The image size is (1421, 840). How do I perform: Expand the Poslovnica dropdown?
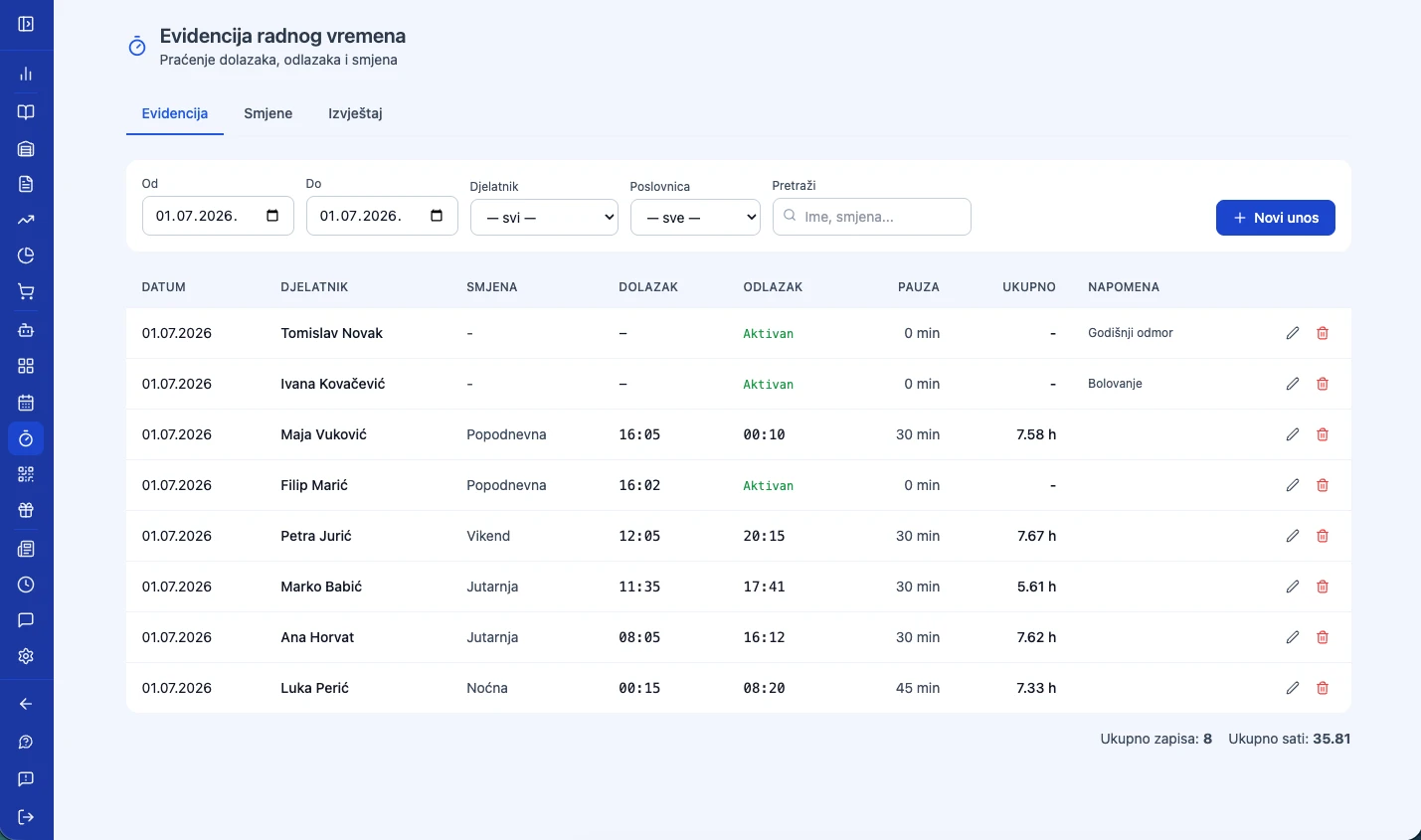coord(695,218)
